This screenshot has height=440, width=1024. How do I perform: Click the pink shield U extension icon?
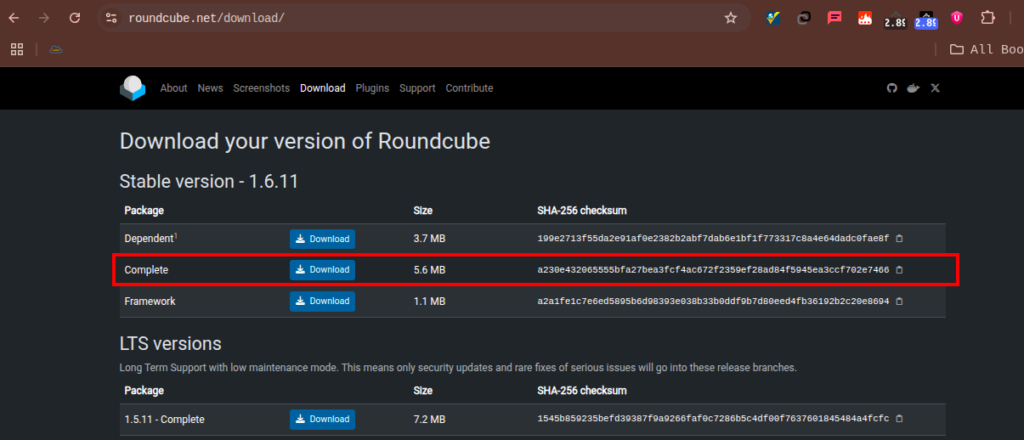click(957, 18)
